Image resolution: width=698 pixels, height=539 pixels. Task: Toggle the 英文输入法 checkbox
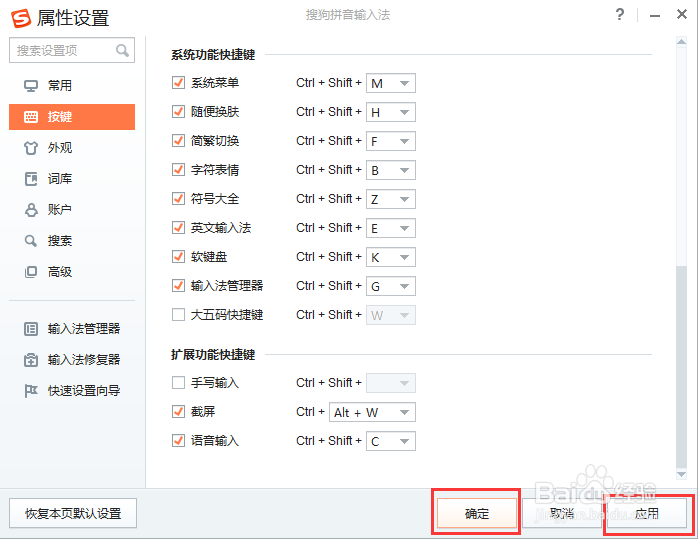coord(179,228)
